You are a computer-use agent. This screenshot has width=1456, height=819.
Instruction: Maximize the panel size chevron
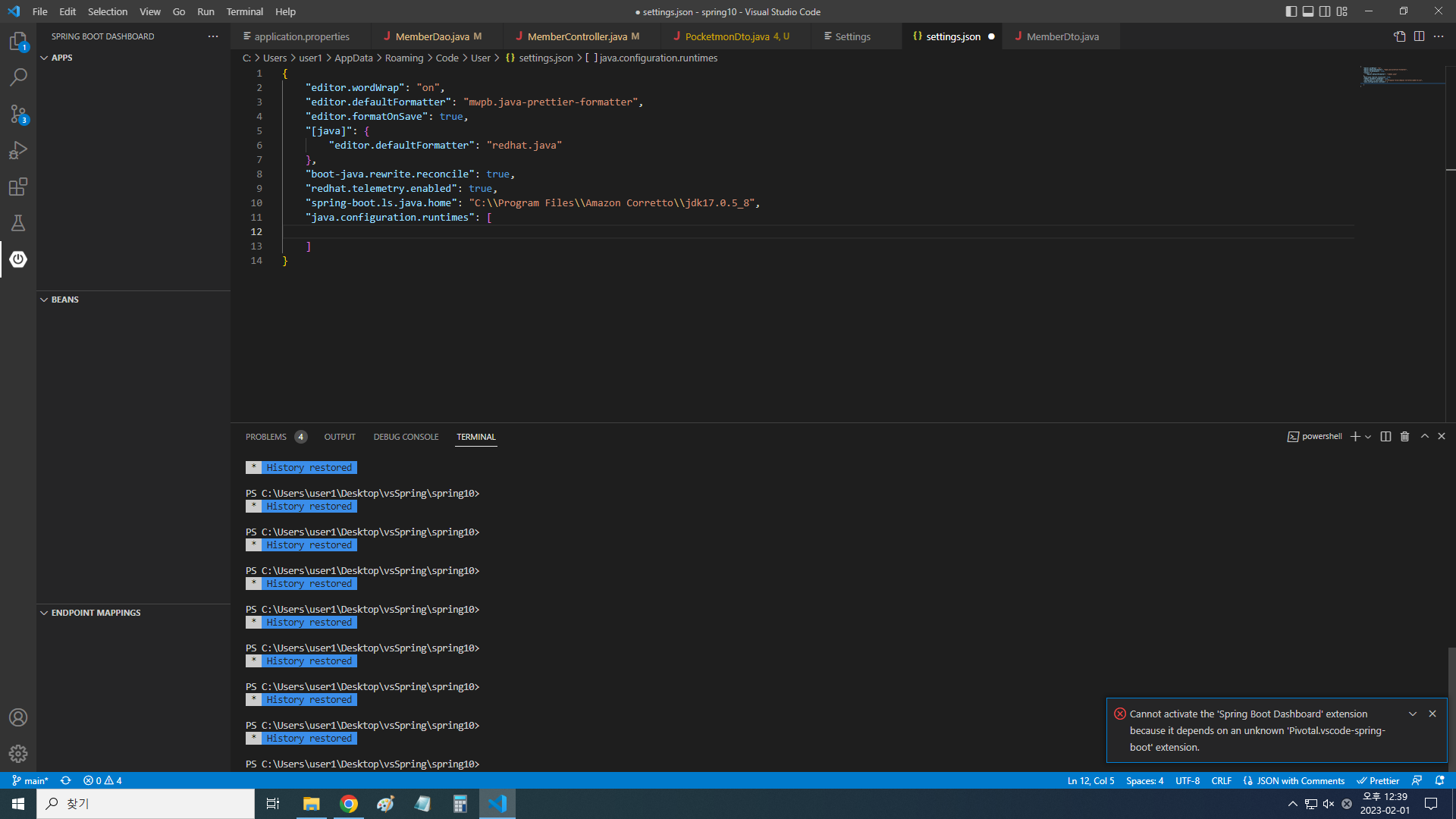[x=1425, y=437]
